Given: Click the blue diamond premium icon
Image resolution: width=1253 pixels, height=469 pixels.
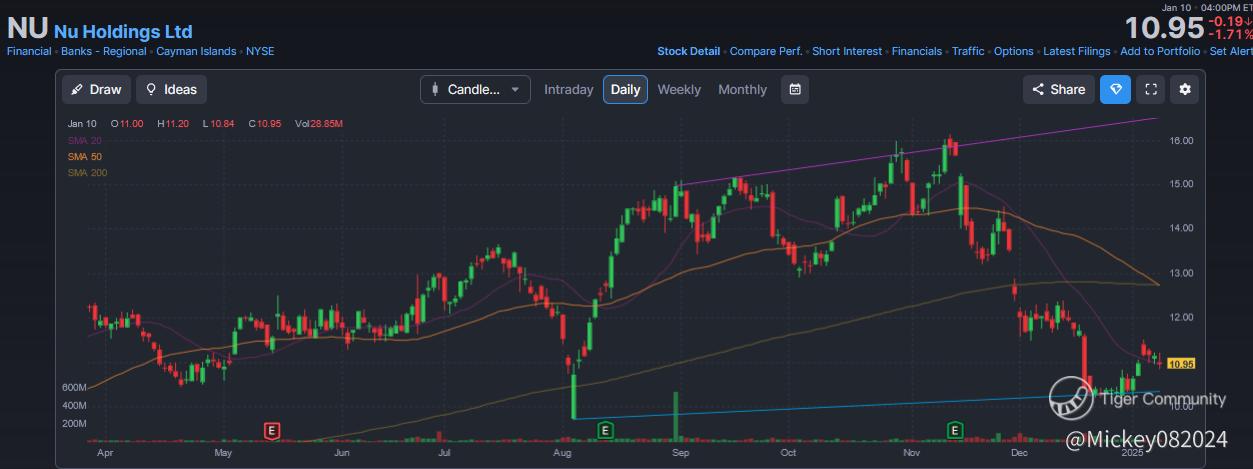Looking at the screenshot, I should tap(1116, 89).
